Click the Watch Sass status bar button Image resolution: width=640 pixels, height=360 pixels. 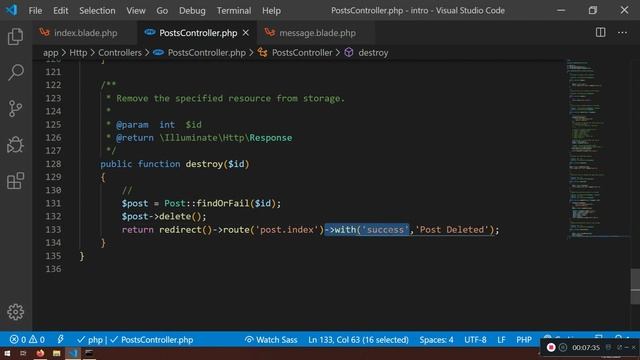point(271,340)
